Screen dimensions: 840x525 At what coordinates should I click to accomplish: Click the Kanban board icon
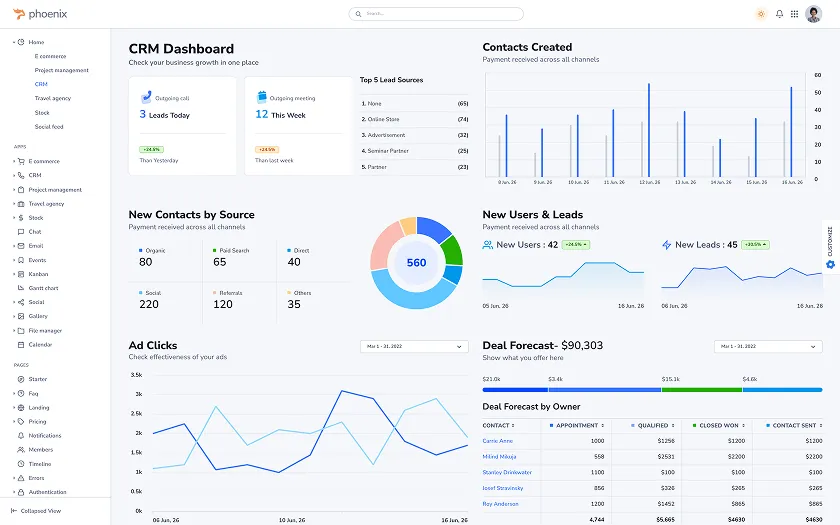pyautogui.click(x=21, y=274)
